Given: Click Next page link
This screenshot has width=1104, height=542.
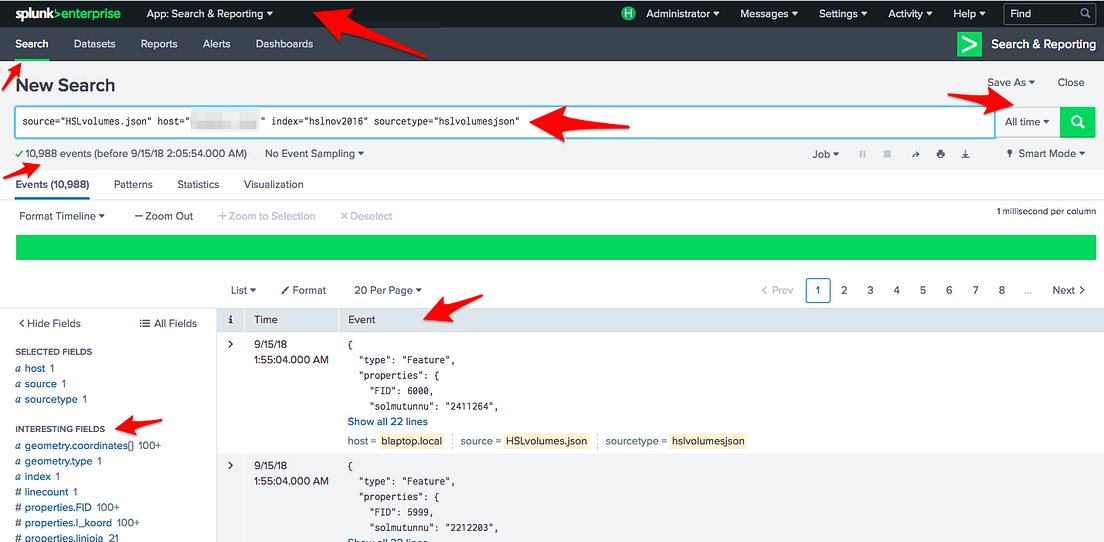Looking at the screenshot, I should [1069, 290].
